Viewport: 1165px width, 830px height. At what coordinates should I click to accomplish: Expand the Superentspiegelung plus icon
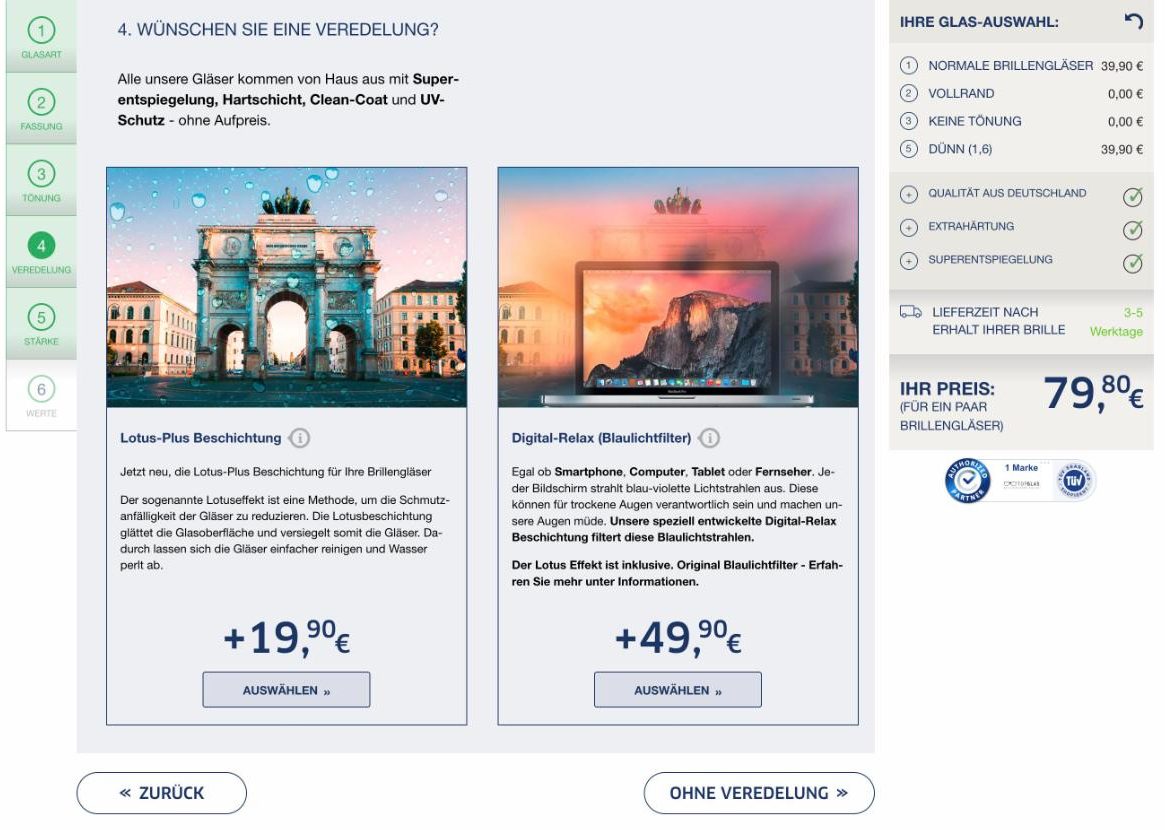[909, 261]
